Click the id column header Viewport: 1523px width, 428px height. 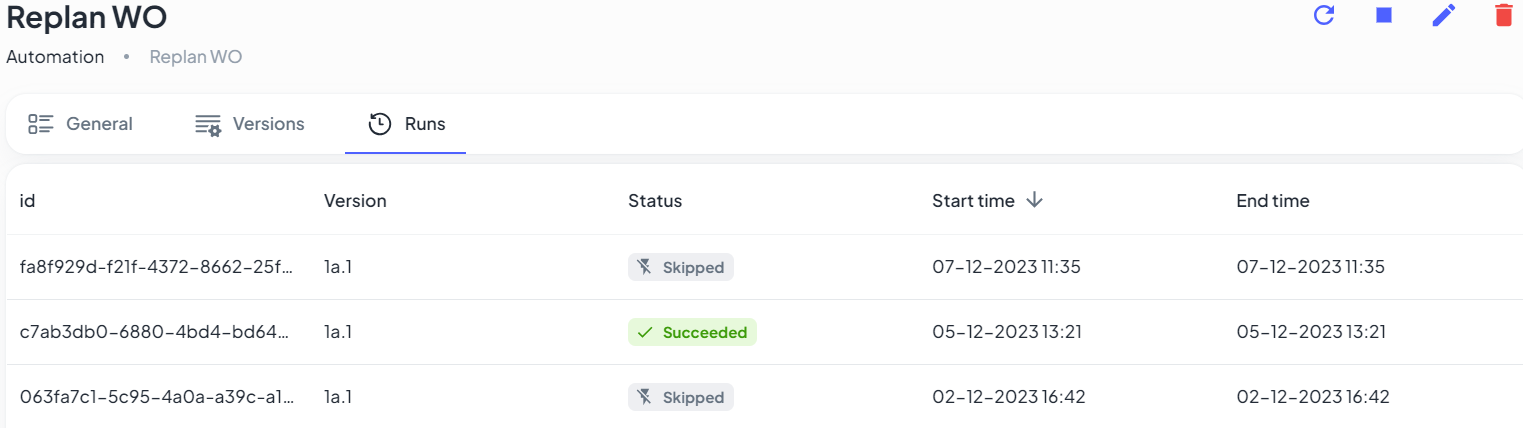coord(28,201)
